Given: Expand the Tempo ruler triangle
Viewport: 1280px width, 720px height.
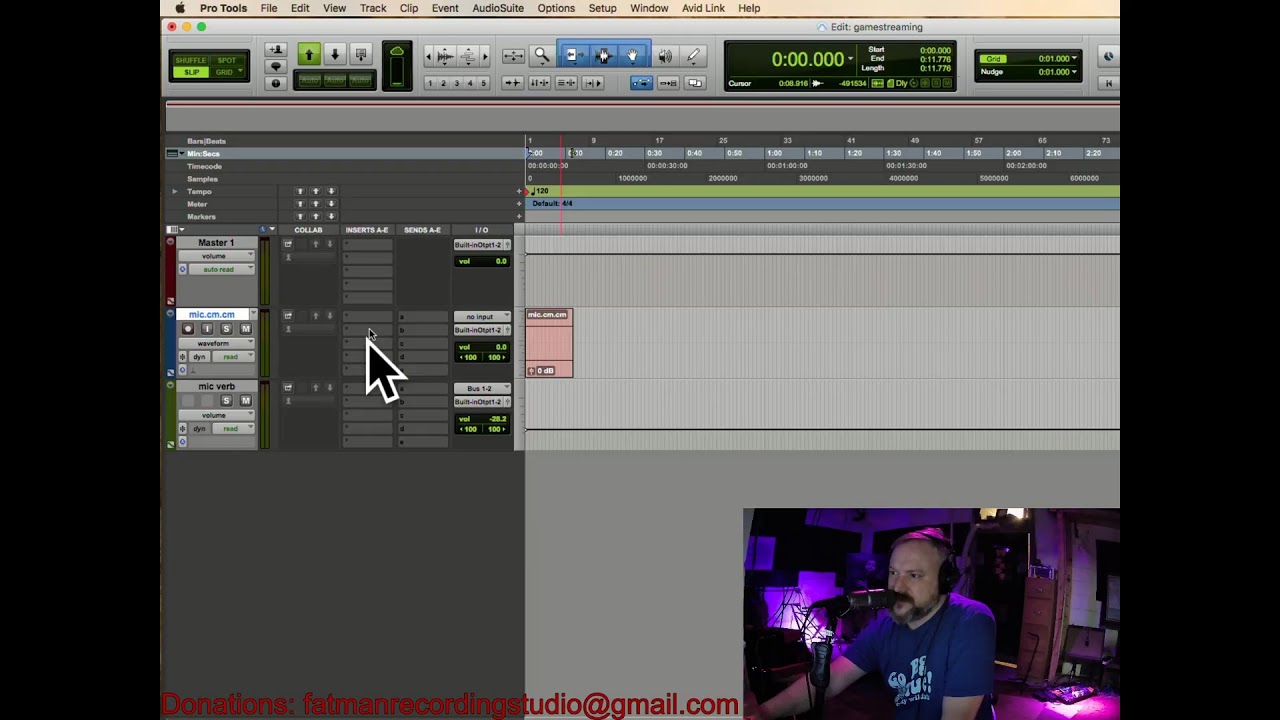Looking at the screenshot, I should tap(175, 191).
